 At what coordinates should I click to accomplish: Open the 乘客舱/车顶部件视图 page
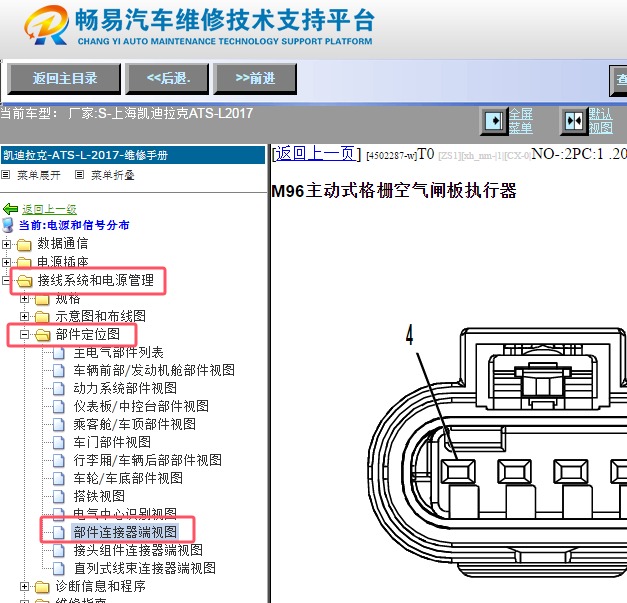tap(134, 424)
